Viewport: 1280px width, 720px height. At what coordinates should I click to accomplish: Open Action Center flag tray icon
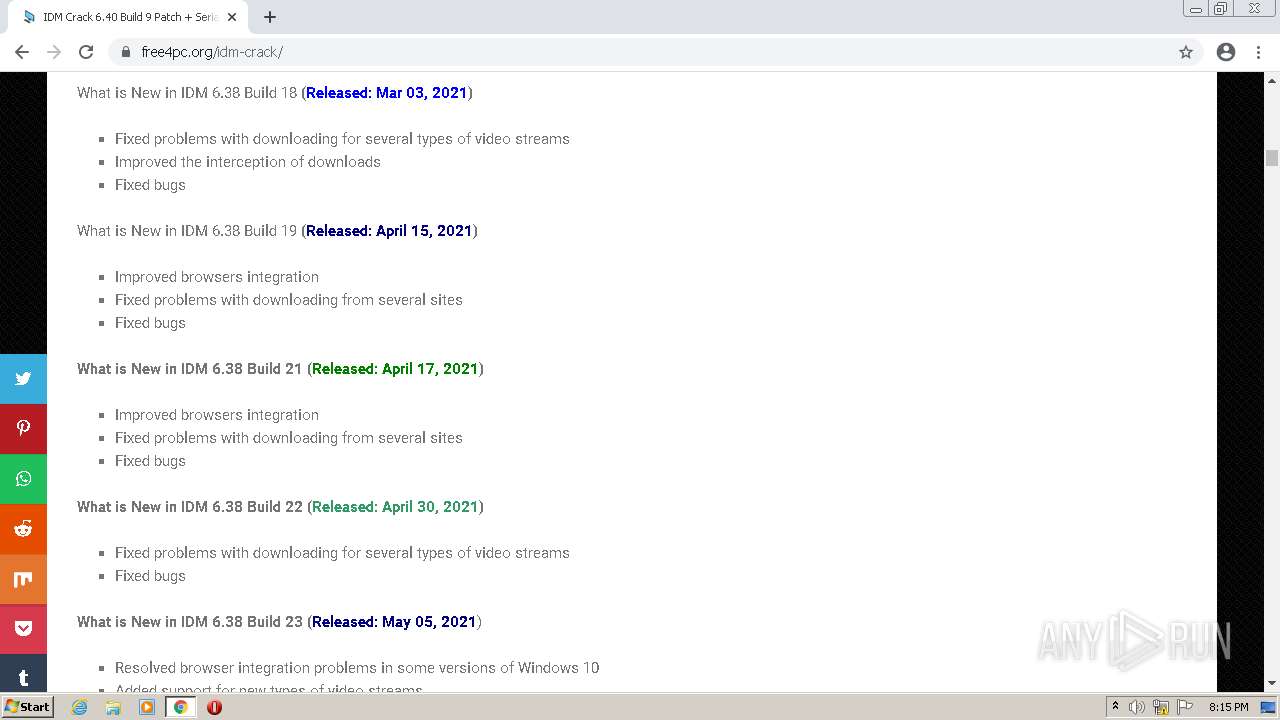[x=1185, y=707]
